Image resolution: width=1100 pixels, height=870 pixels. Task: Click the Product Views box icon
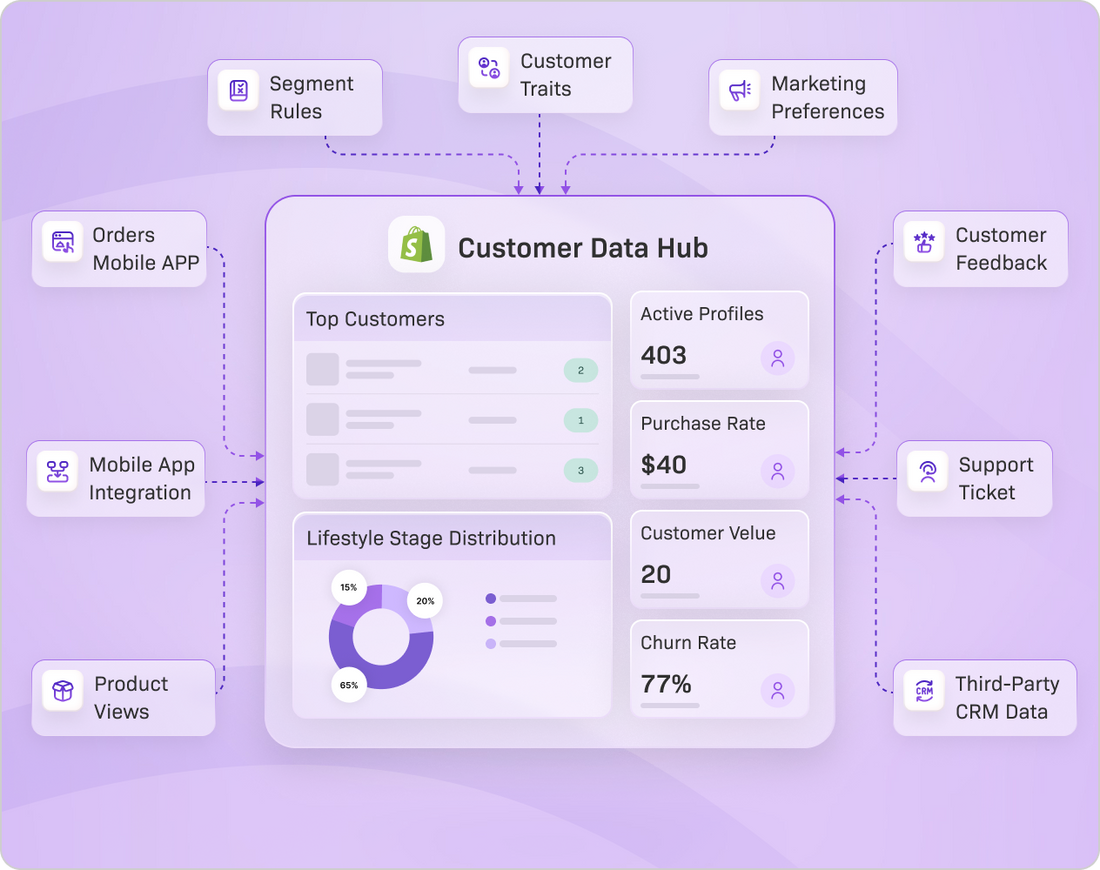pos(62,691)
